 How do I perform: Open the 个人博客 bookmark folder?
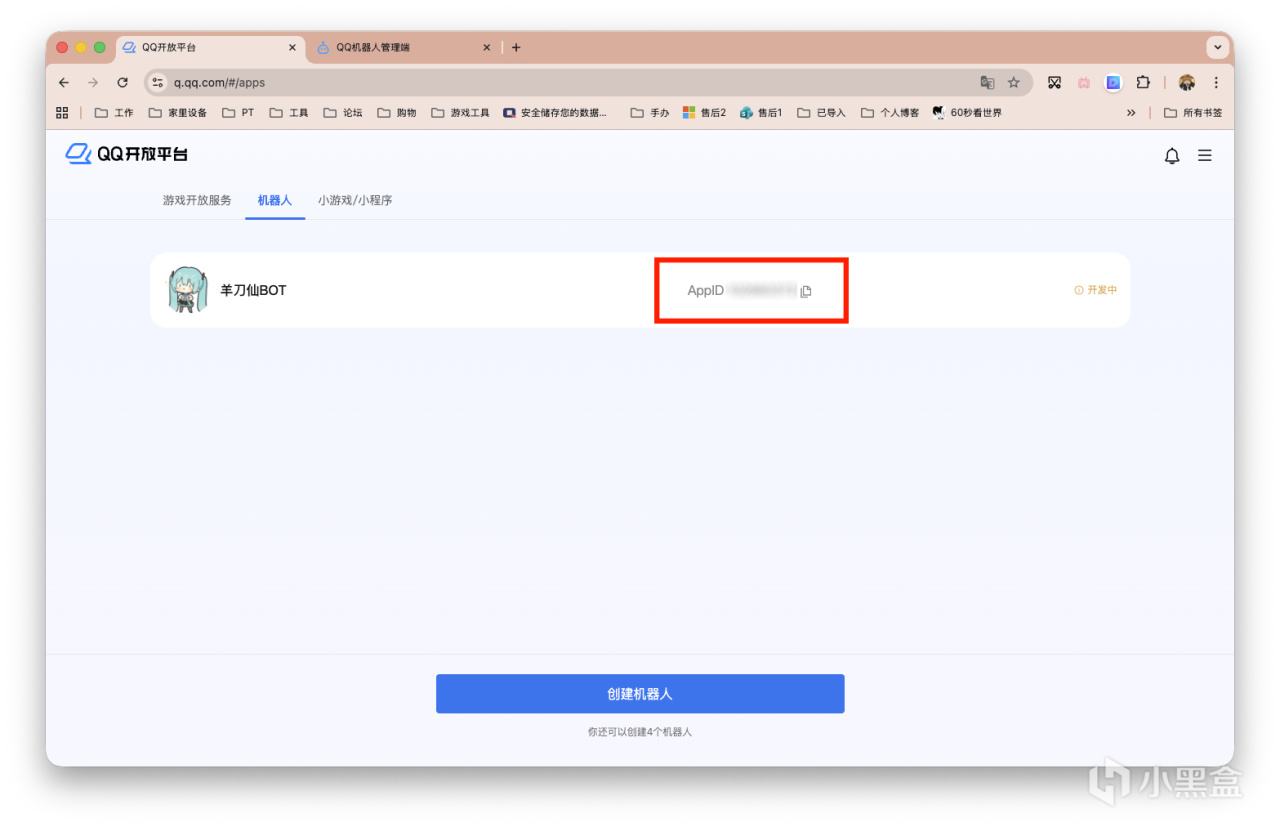point(890,113)
